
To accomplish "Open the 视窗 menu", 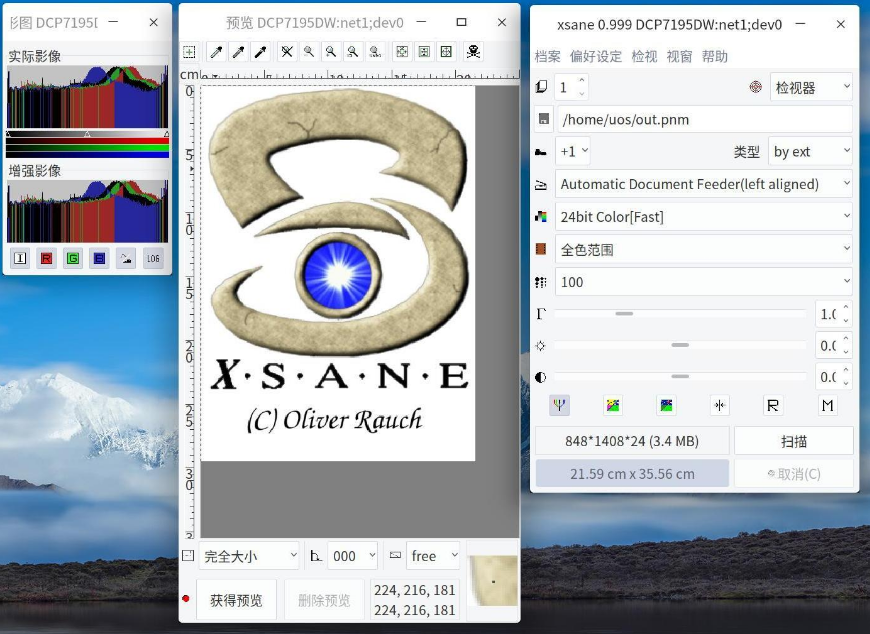I will (679, 57).
